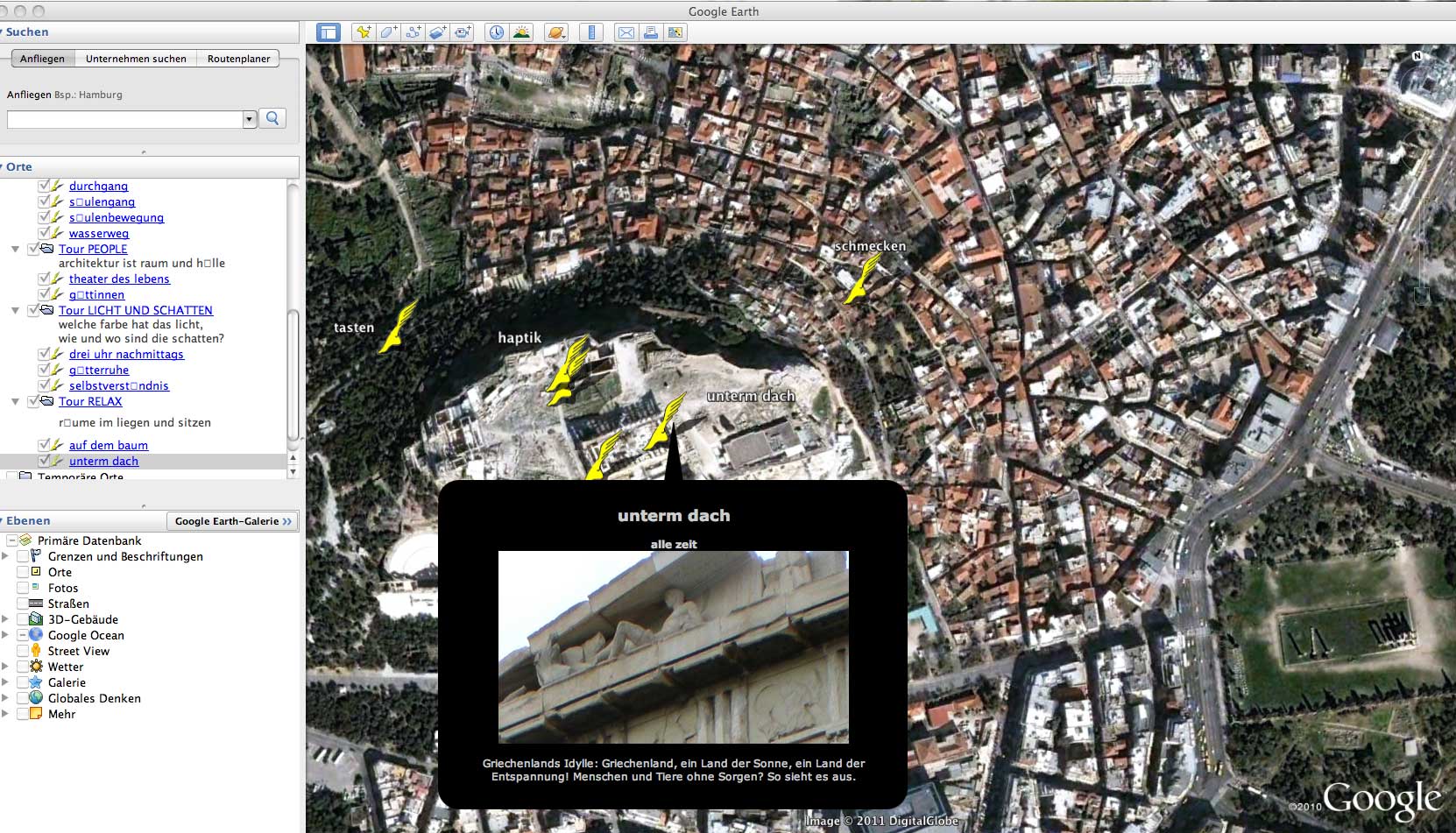Print the current view

[650, 32]
